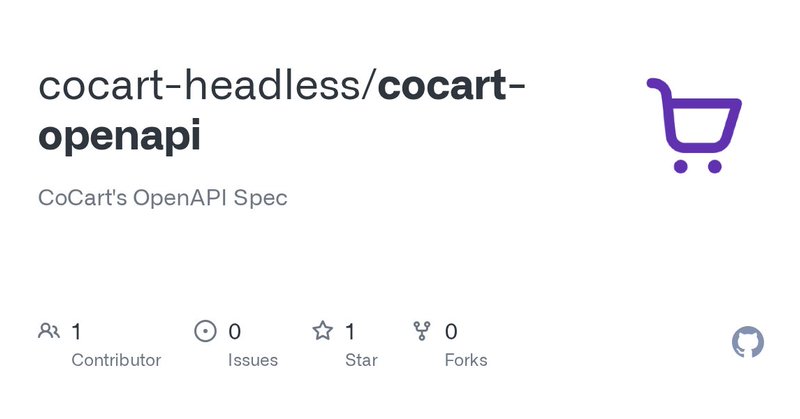The height and width of the screenshot is (419, 800).
Task: Click the word 'Spec' in the description
Action: (x=264, y=197)
